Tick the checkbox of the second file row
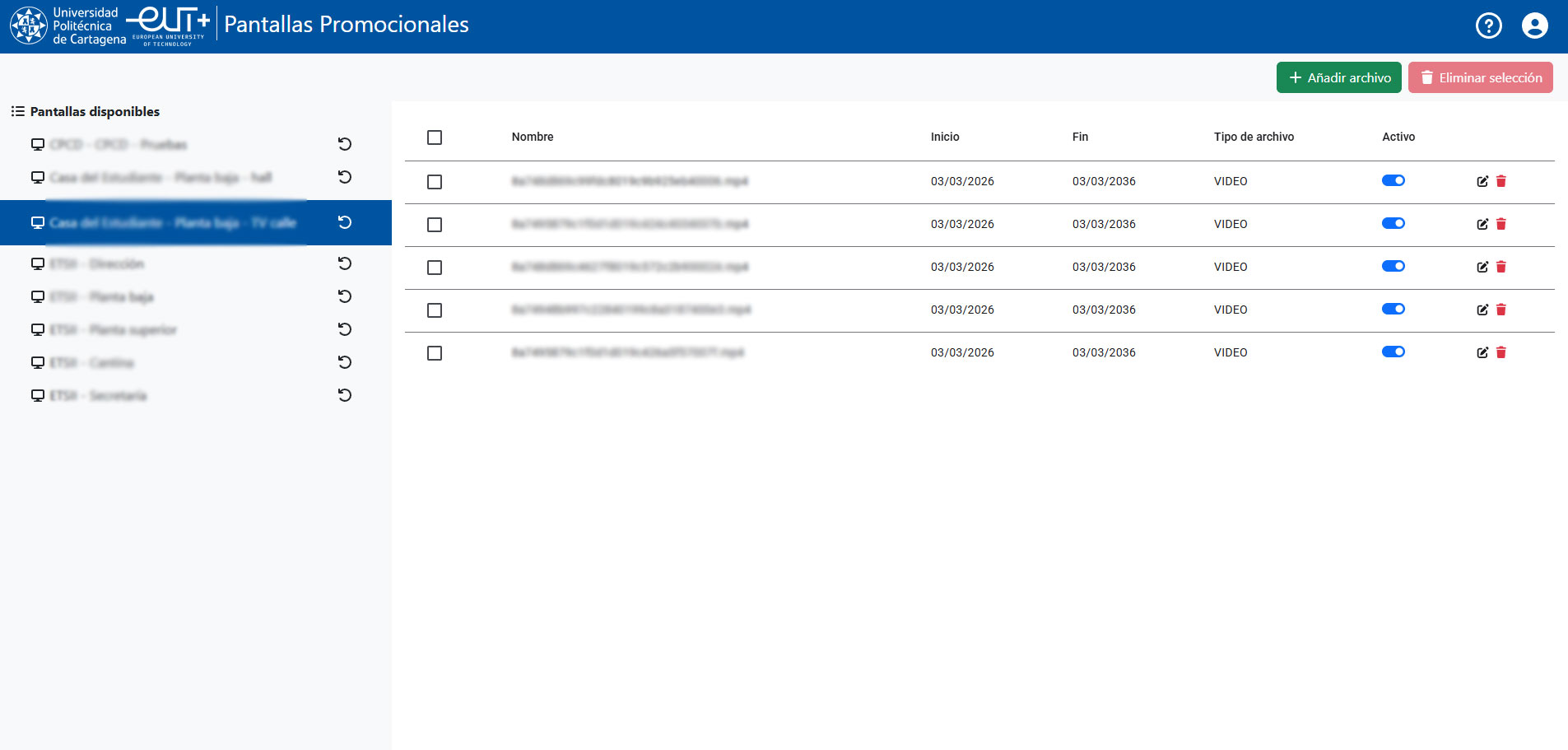Screen dimensions: 1568x750 pyautogui.click(x=435, y=225)
